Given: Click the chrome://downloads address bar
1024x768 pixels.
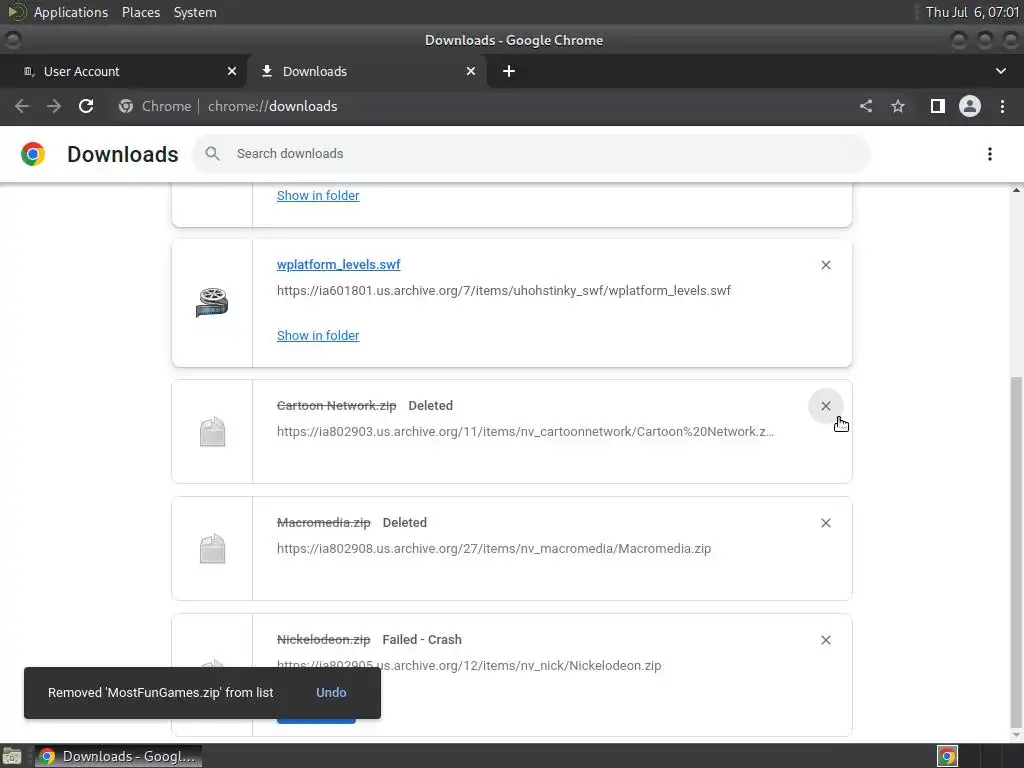Looking at the screenshot, I should click(x=272, y=106).
